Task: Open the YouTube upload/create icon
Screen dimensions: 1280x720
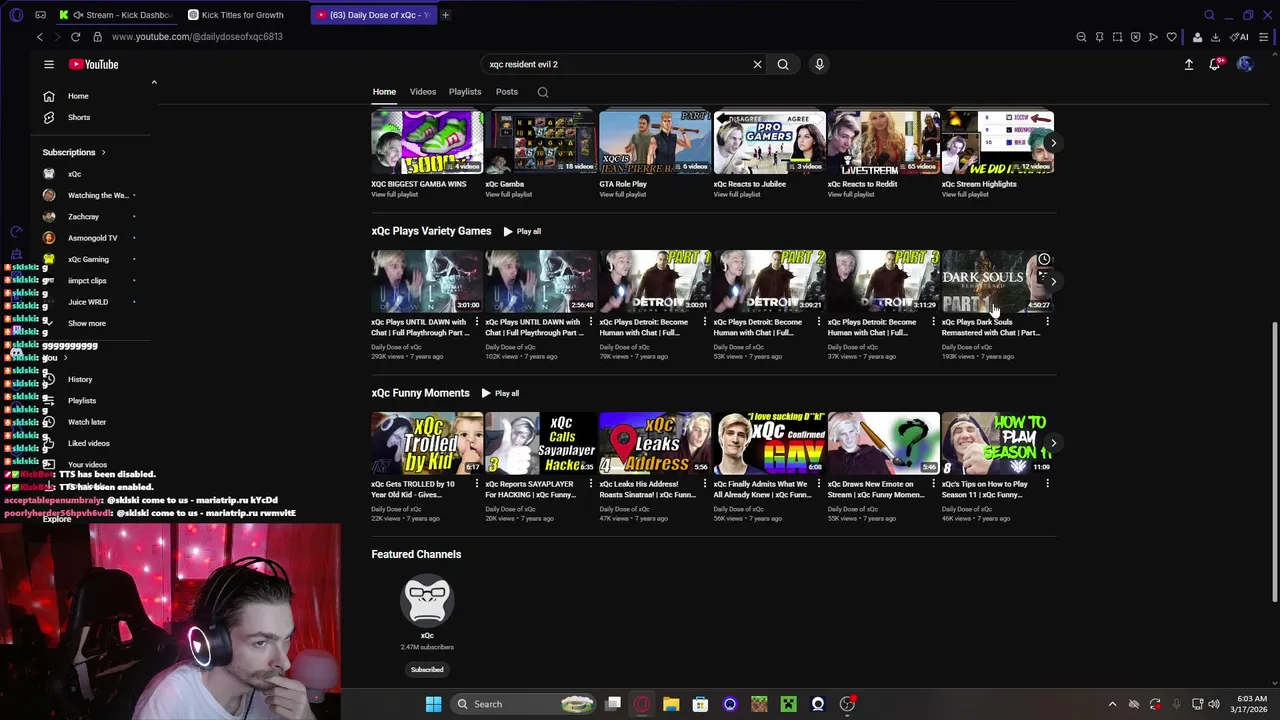Action: coord(1189,64)
